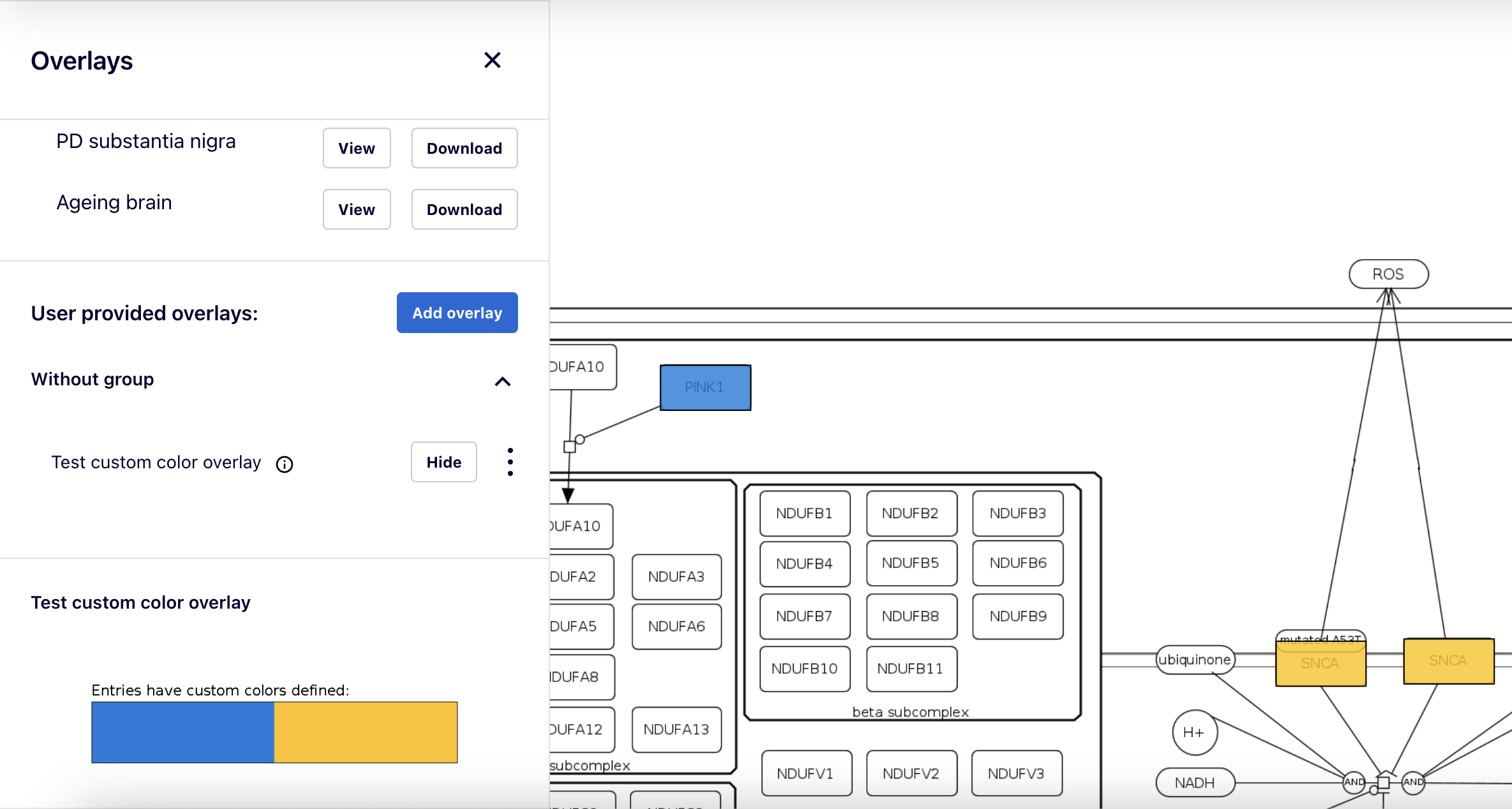Collapse the Without group section

(x=503, y=382)
